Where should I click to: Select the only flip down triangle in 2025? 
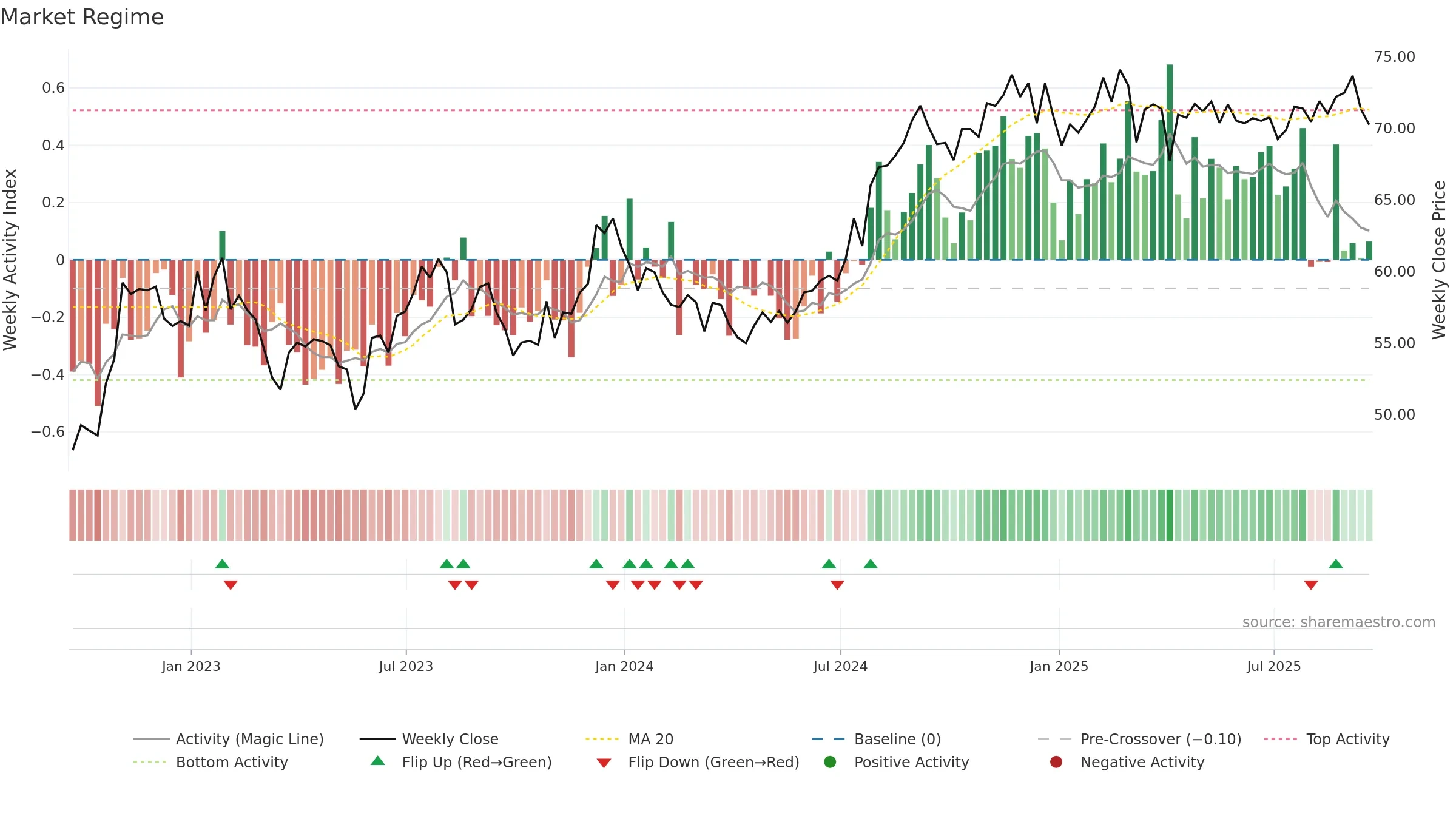1311,585
